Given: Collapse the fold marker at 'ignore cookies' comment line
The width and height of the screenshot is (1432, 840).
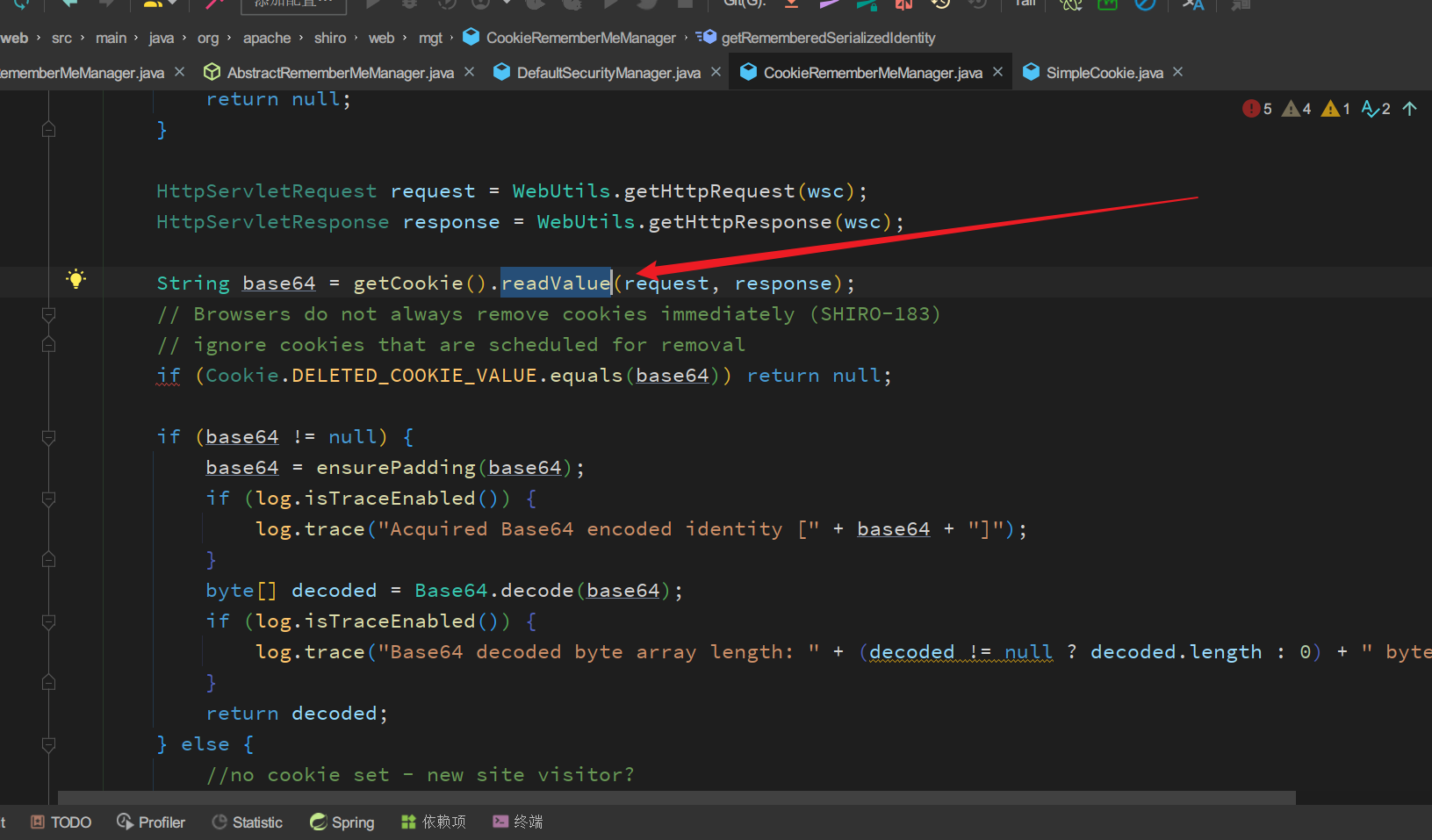Looking at the screenshot, I should 49,345.
